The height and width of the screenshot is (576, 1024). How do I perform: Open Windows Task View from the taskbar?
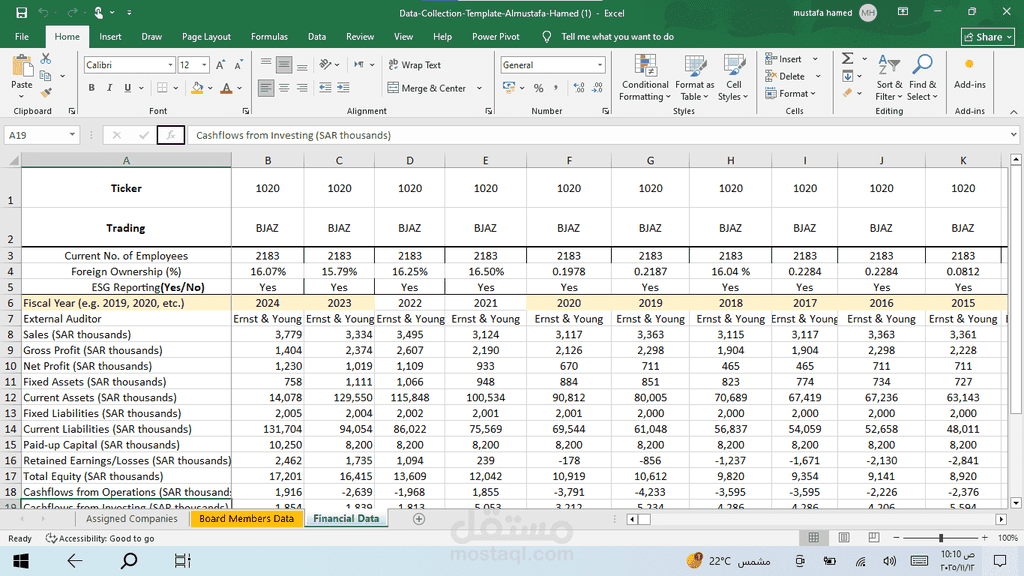(182, 561)
